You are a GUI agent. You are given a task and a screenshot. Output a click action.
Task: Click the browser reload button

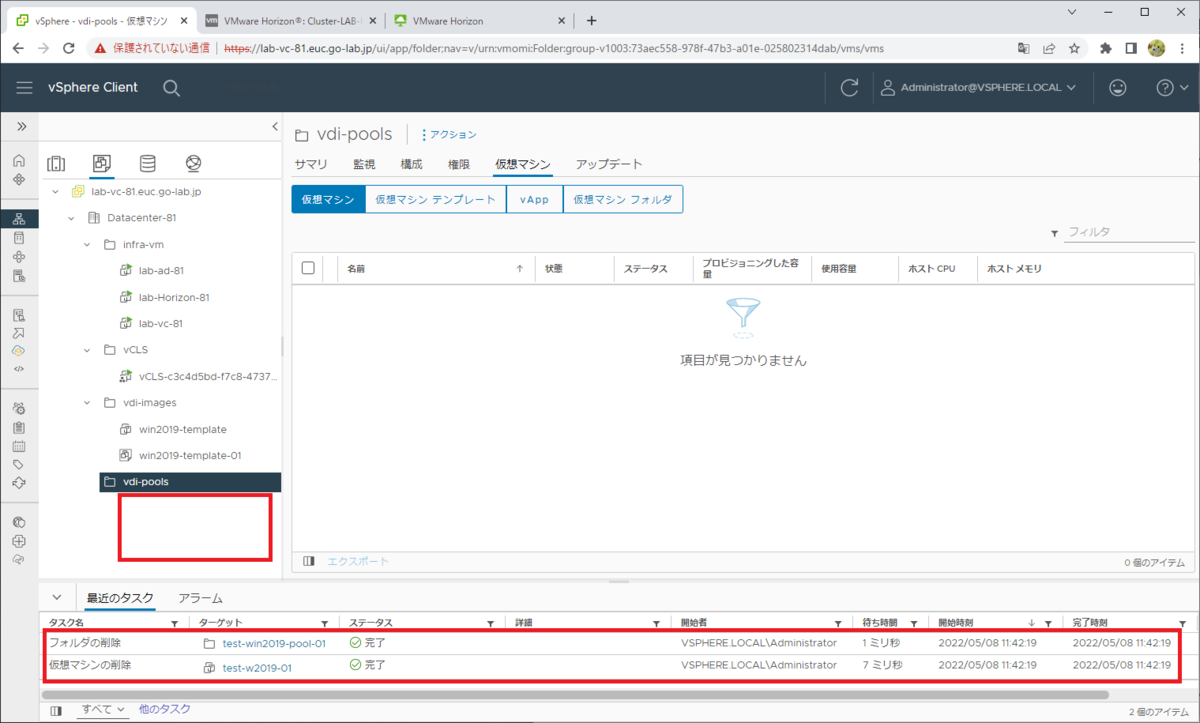pos(69,47)
